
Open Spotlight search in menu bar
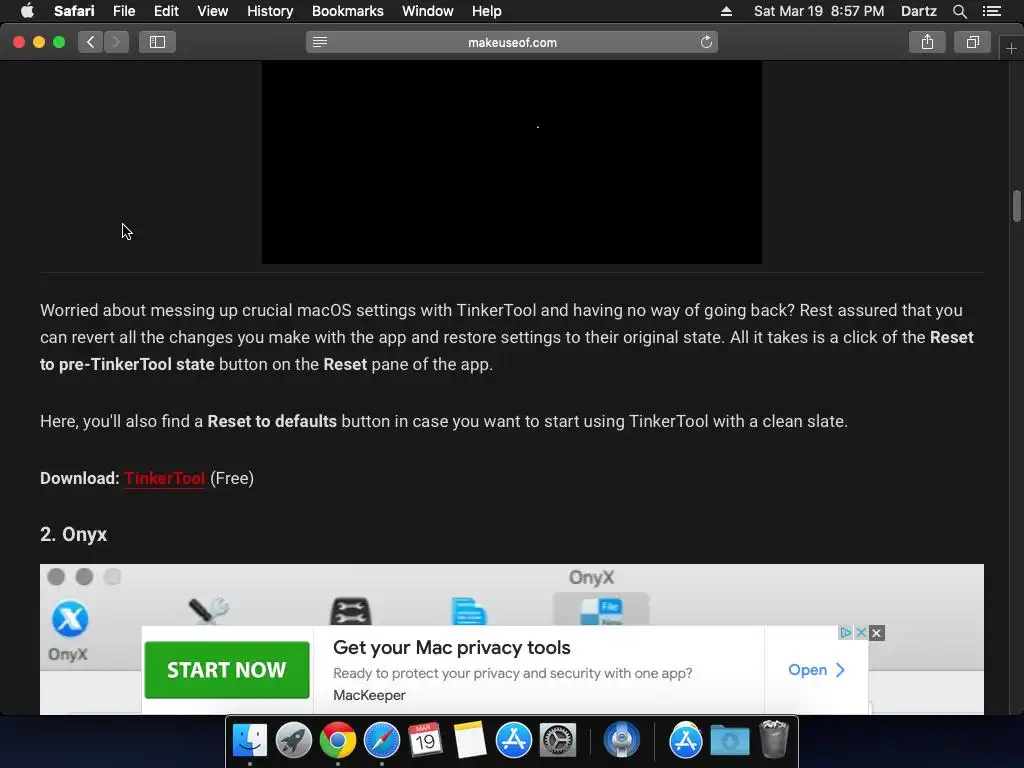pos(959,11)
